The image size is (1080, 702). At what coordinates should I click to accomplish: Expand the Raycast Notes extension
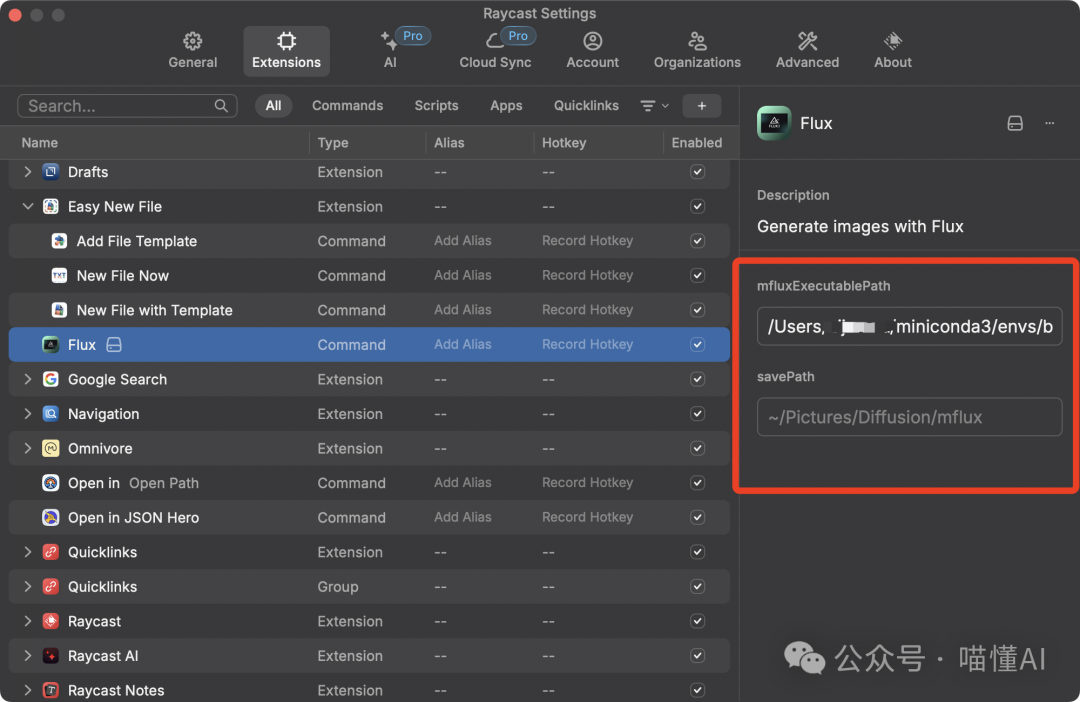point(28,690)
